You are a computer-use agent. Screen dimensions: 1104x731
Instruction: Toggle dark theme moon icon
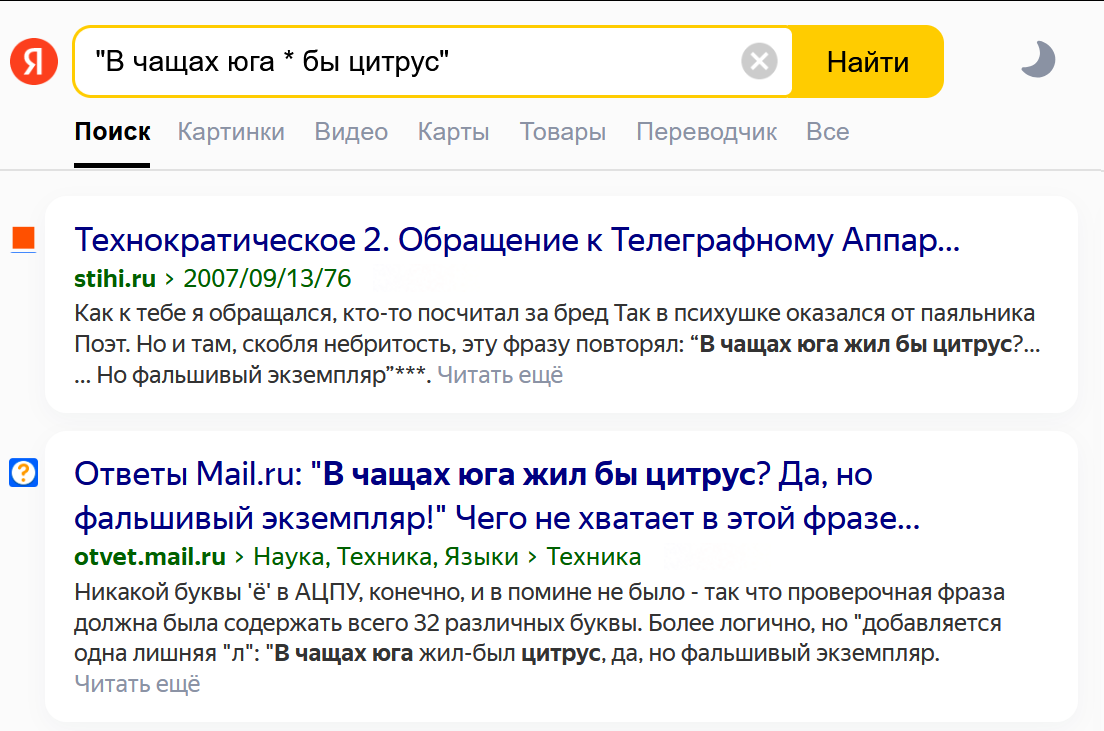(x=1038, y=61)
